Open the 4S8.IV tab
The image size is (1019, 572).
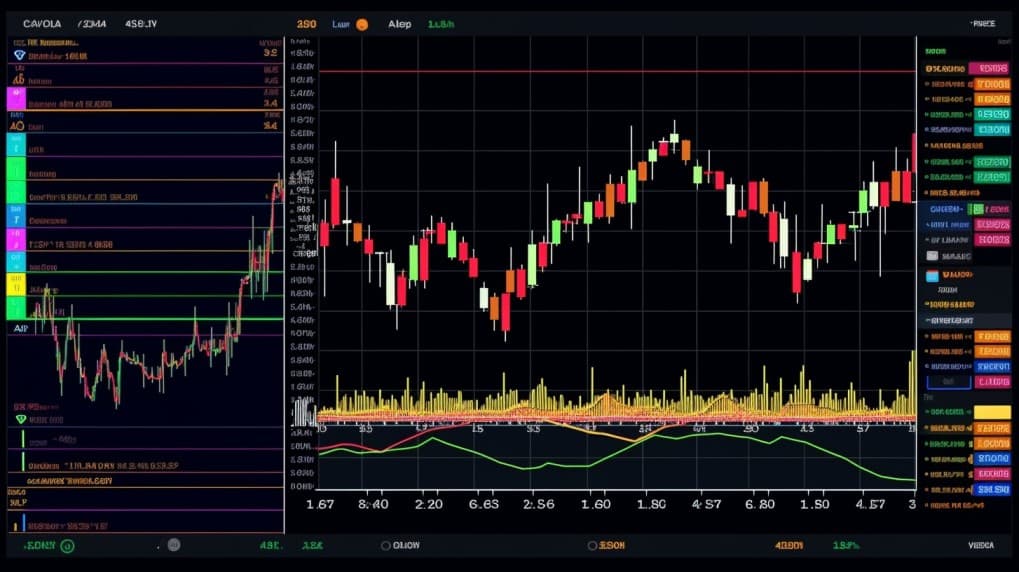[141, 24]
